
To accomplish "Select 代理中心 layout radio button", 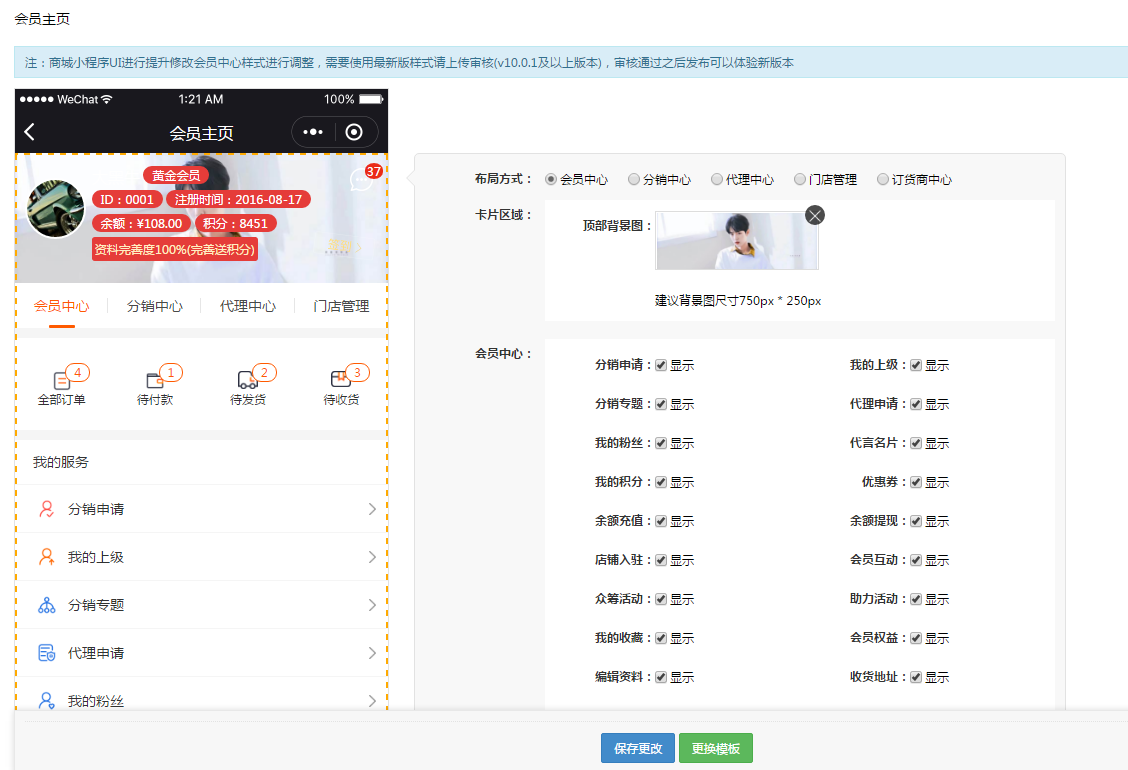I will [x=717, y=179].
